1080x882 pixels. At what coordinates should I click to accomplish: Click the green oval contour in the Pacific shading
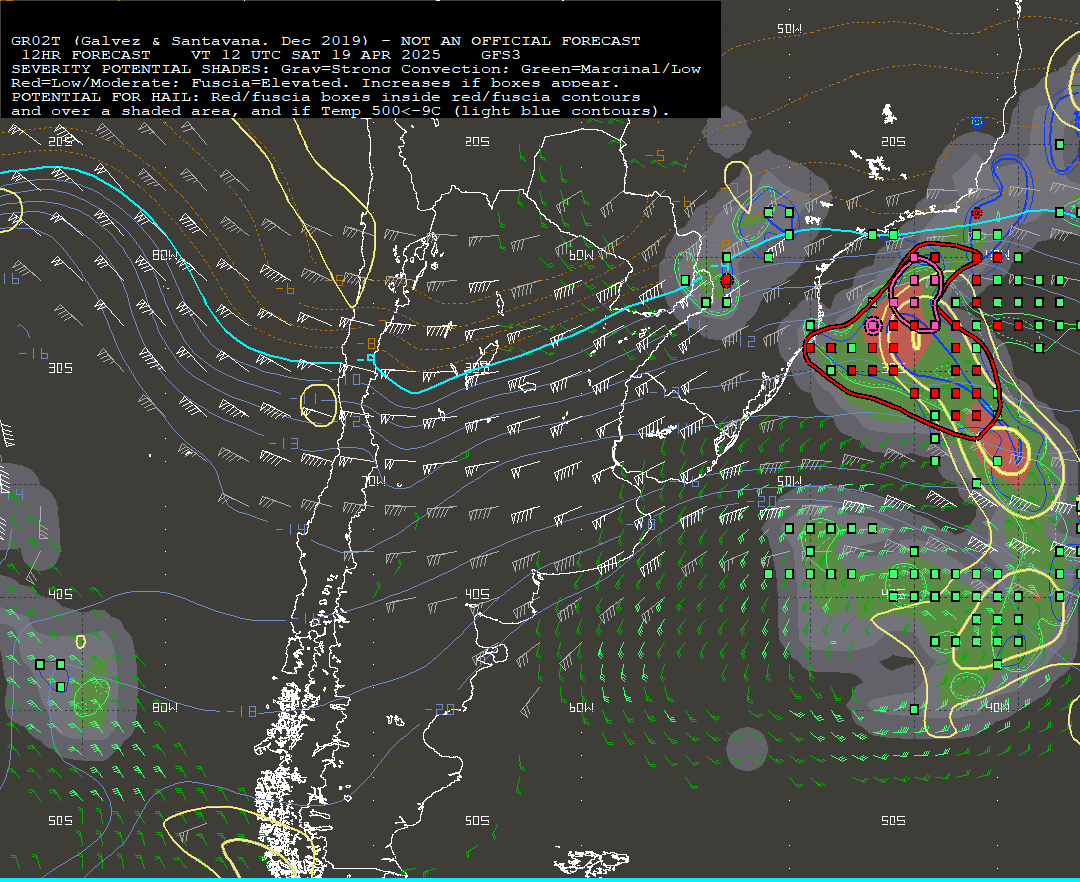[92, 697]
